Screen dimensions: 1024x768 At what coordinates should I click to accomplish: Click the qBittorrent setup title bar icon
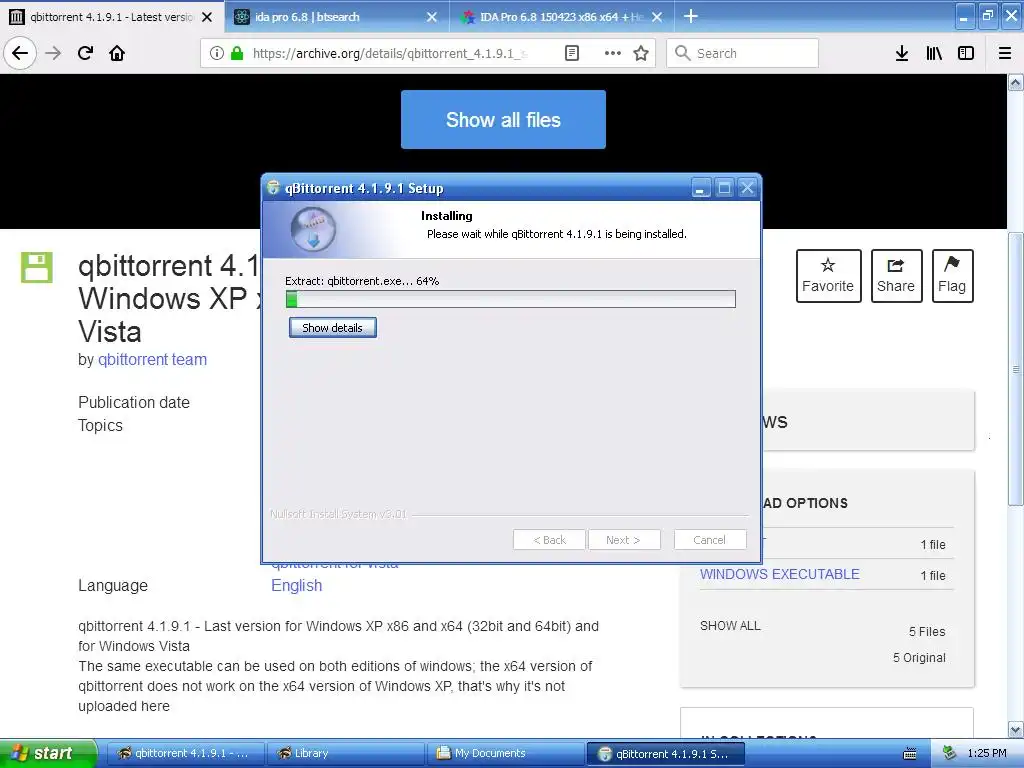[x=273, y=188]
